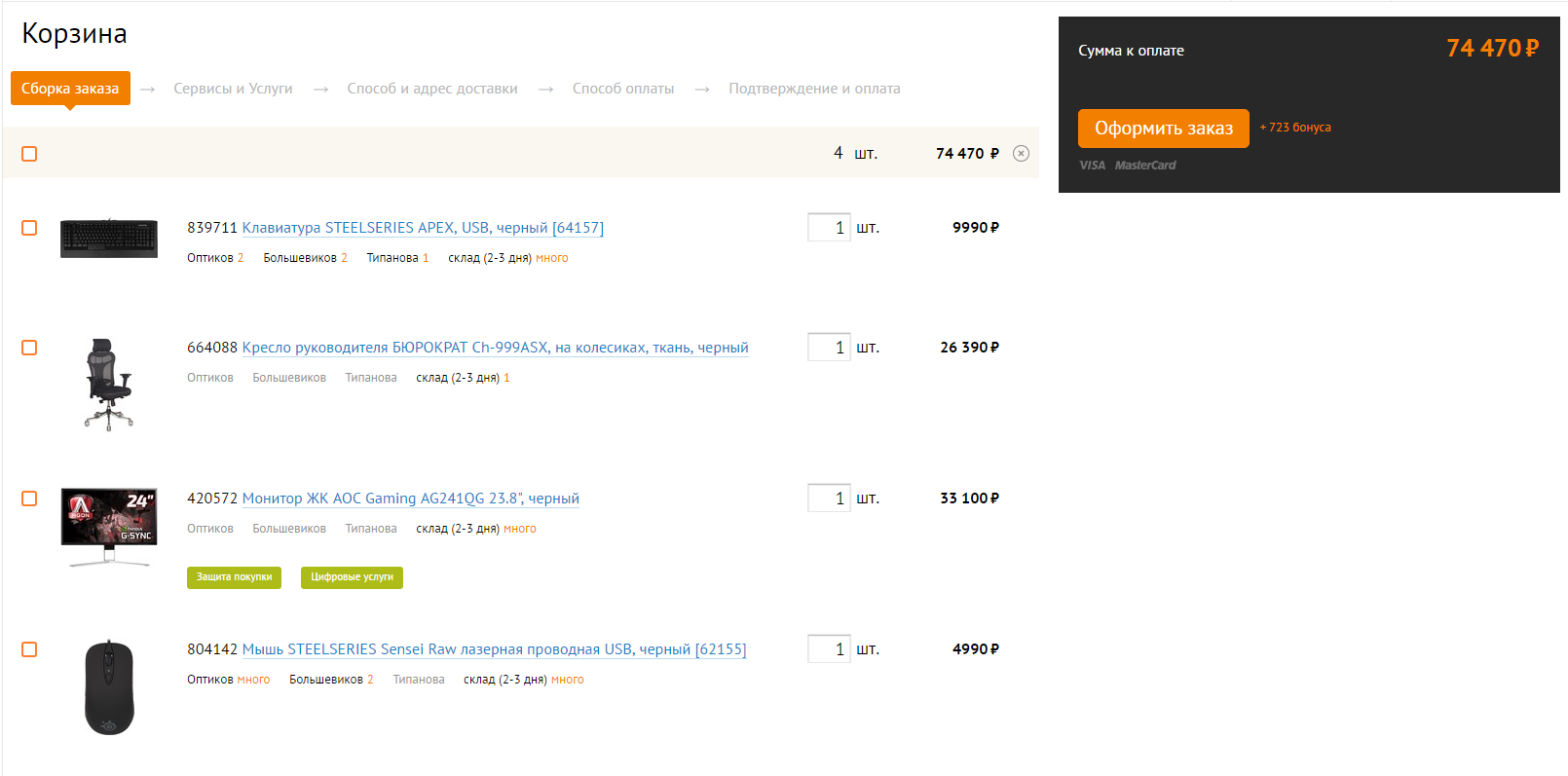The width and height of the screenshot is (1568, 776).
Task: Click the chair price 26 390 ₽
Action: click(970, 348)
